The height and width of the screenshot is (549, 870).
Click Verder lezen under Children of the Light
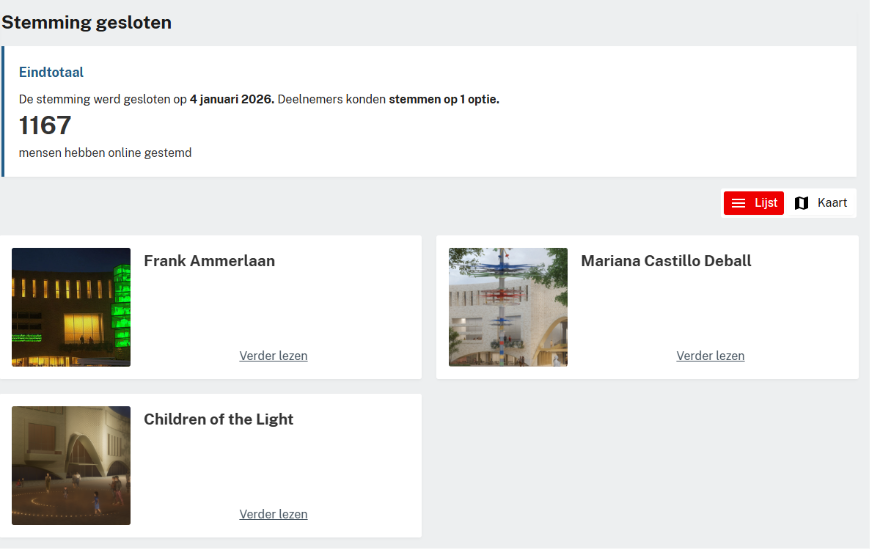[274, 515]
